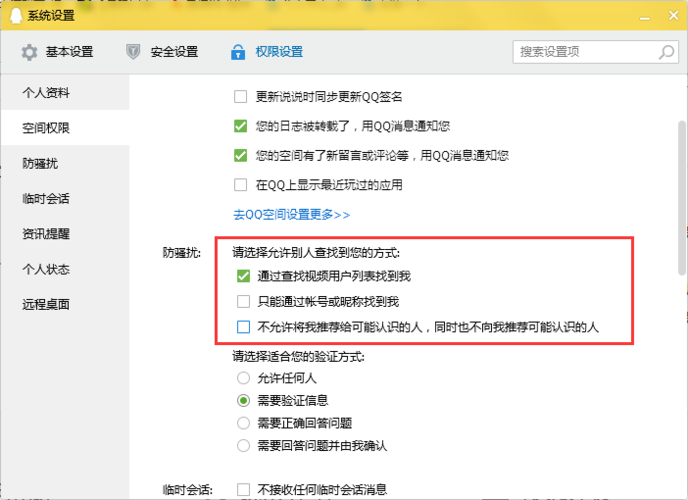Check 不接收任何临时会话消息 checkbox
Viewport: 688px width, 500px height.
[244, 489]
